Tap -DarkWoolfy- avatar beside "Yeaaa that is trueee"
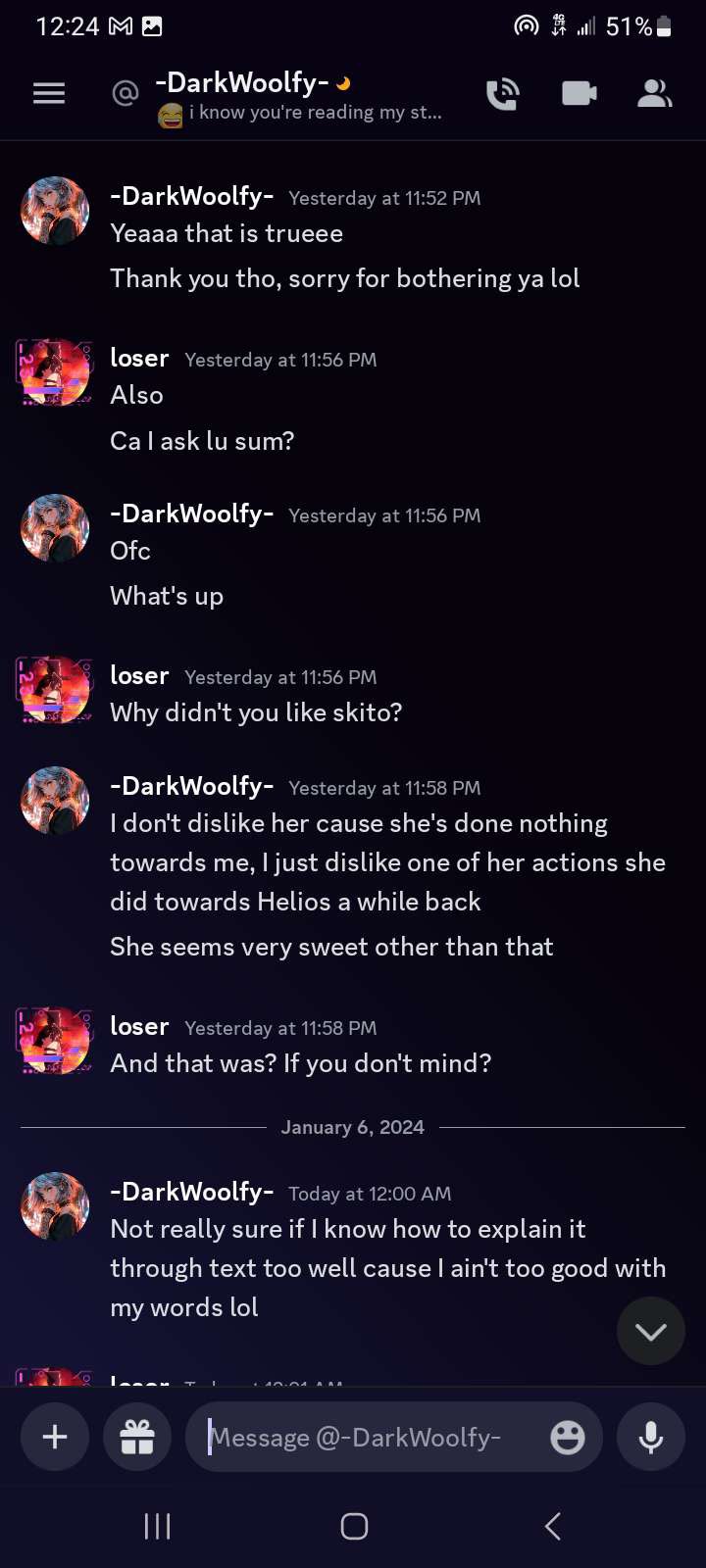This screenshot has height=1568, width=706. [55, 210]
